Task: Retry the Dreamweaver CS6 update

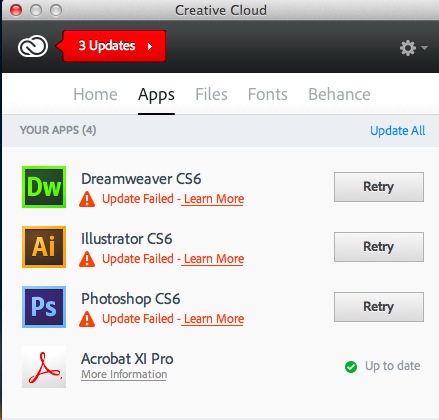Action: [x=379, y=187]
